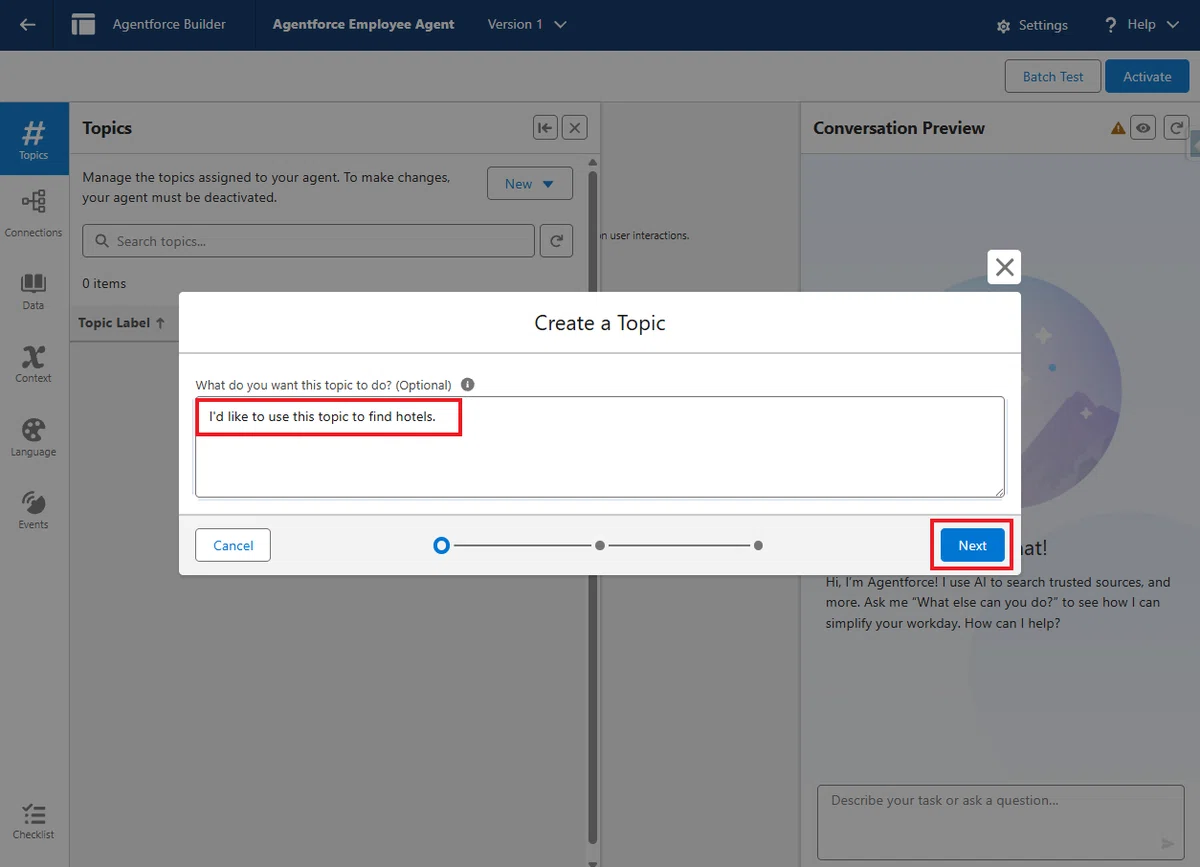
Task: Click Cancel in Create a Topic
Action: [x=233, y=545]
